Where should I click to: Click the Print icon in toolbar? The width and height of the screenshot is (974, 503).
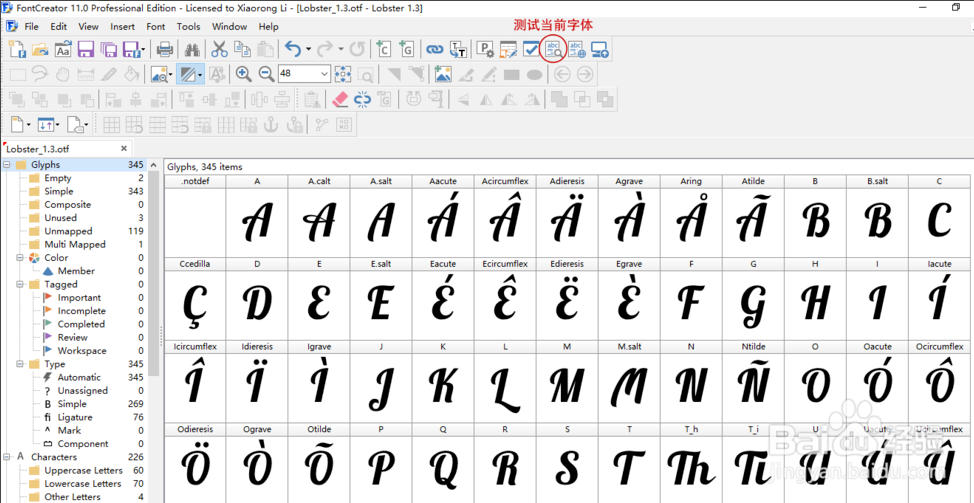coord(165,49)
